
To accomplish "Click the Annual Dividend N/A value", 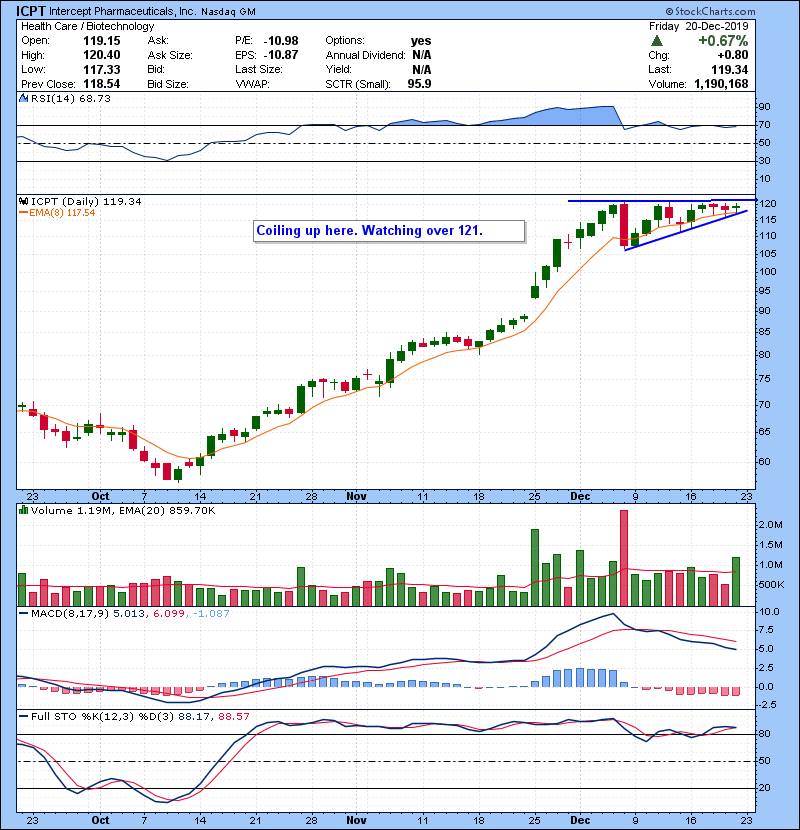I will tap(421, 55).
